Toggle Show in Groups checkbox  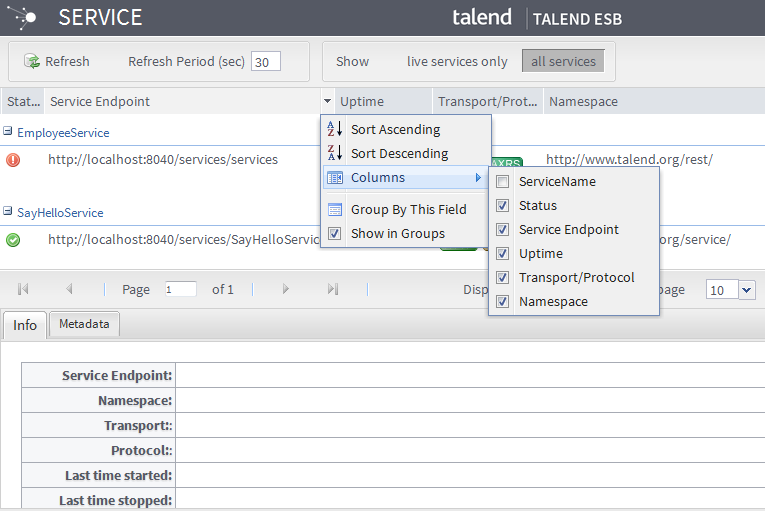[x=335, y=234]
